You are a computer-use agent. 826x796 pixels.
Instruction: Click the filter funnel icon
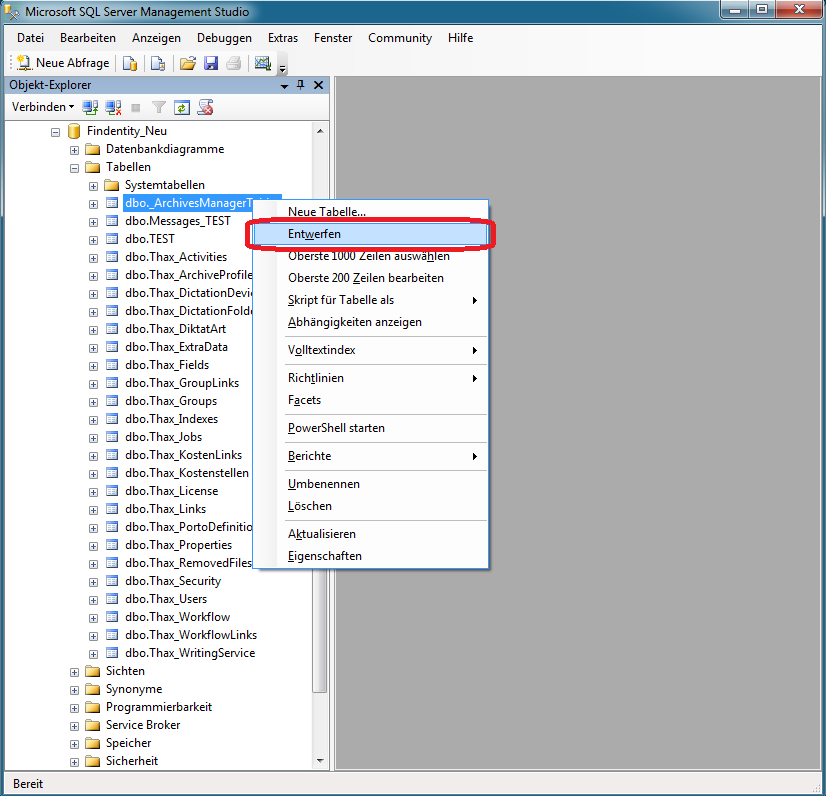tap(159, 107)
